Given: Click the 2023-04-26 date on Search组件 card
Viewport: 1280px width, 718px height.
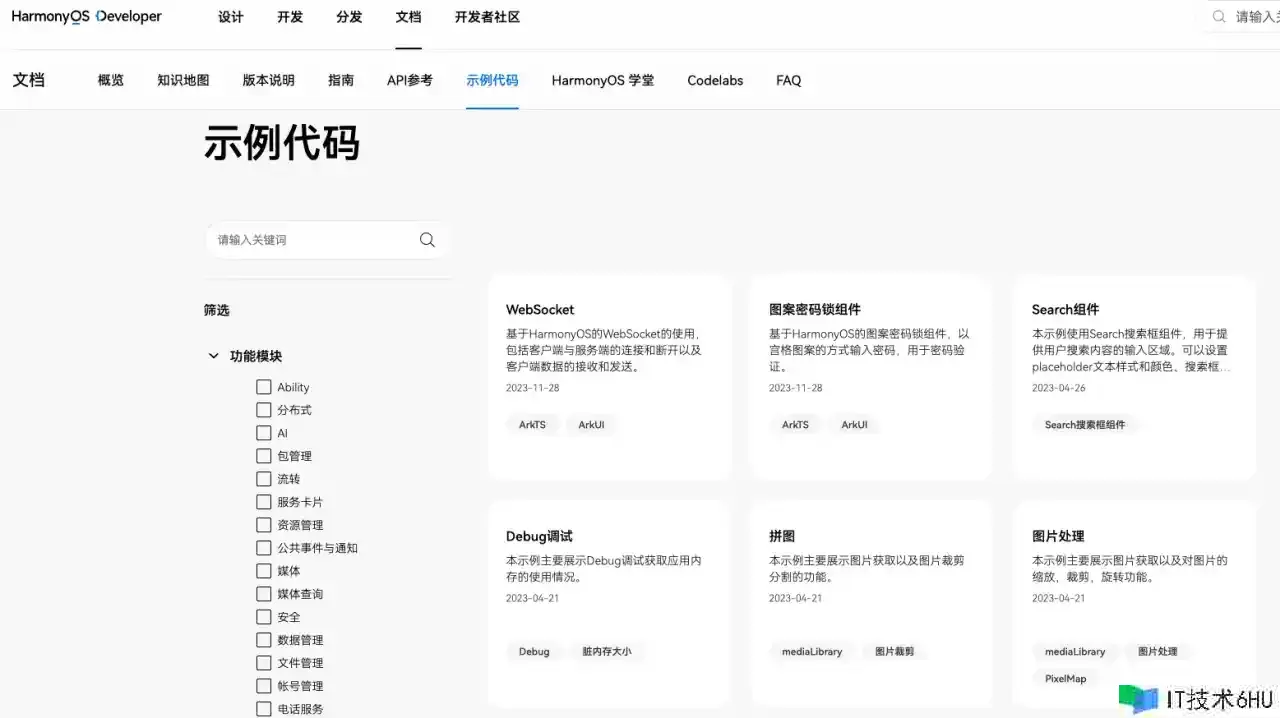Looking at the screenshot, I should [x=1058, y=388].
